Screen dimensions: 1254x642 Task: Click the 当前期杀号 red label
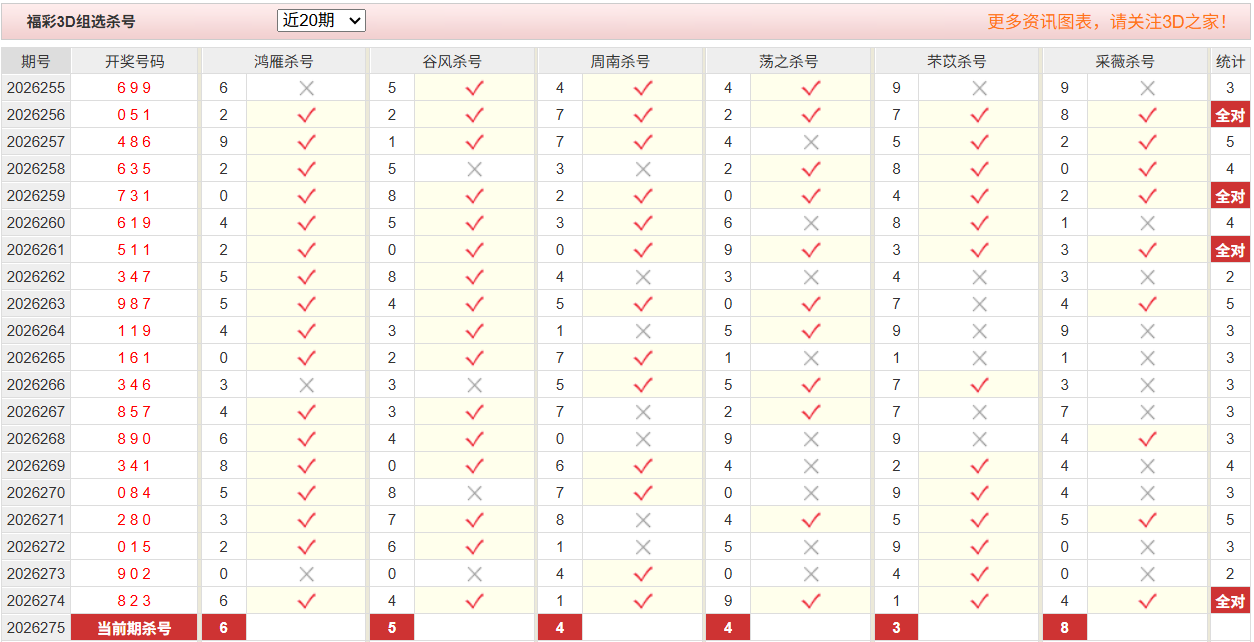click(x=135, y=628)
